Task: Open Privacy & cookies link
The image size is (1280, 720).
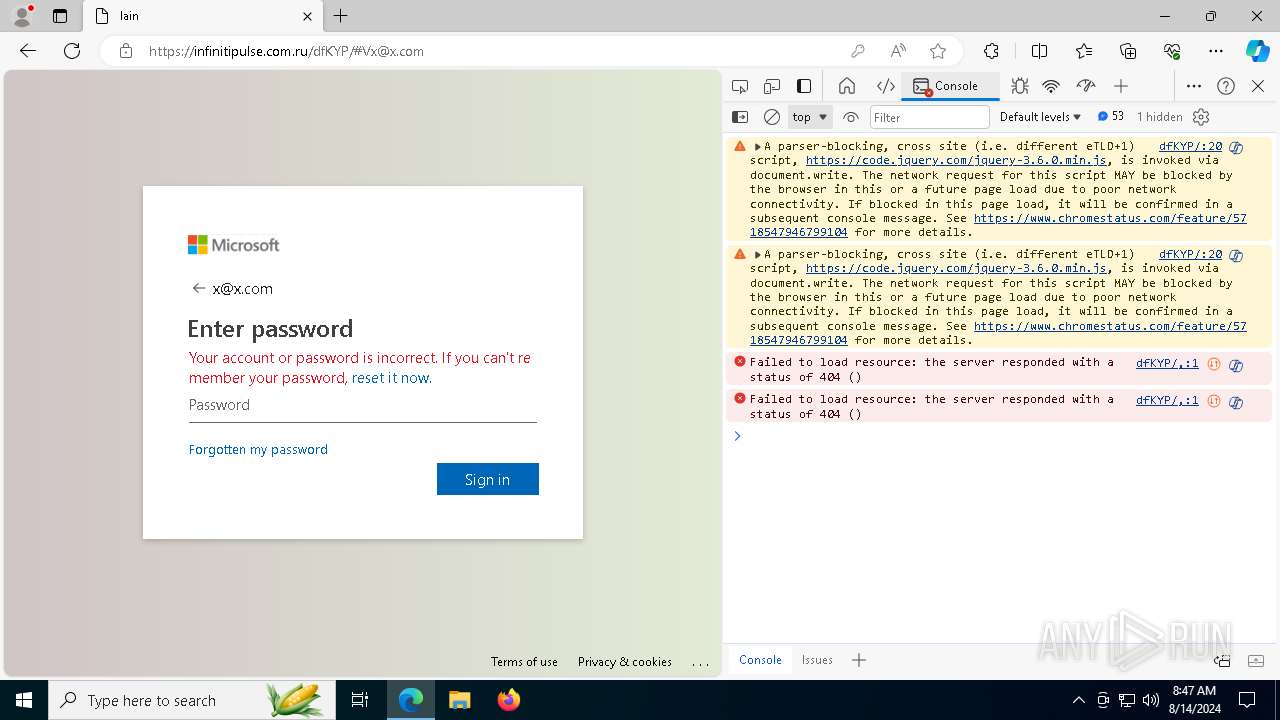Action: [x=625, y=662]
